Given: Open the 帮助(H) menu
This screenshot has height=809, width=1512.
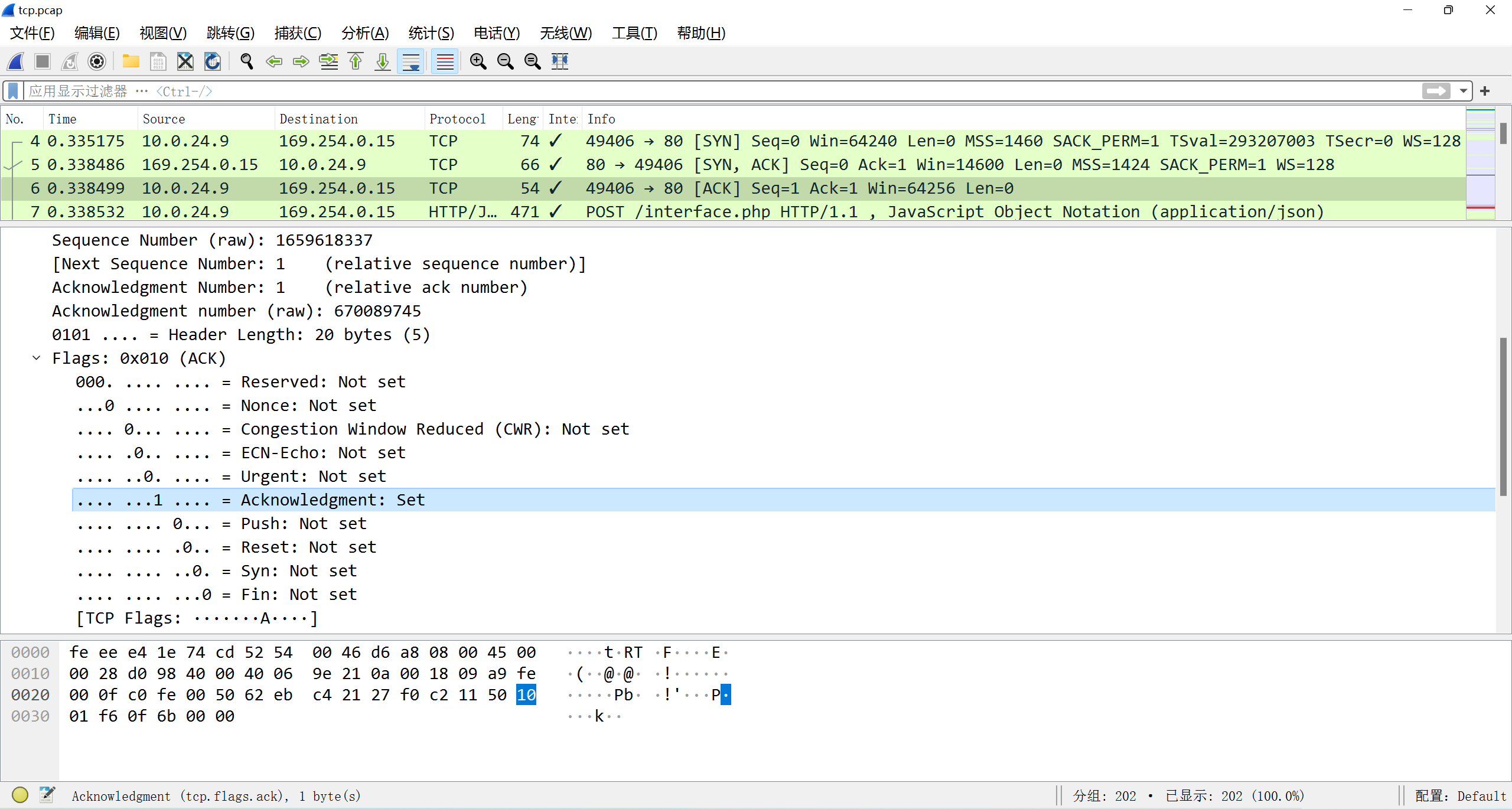Looking at the screenshot, I should tap(701, 33).
